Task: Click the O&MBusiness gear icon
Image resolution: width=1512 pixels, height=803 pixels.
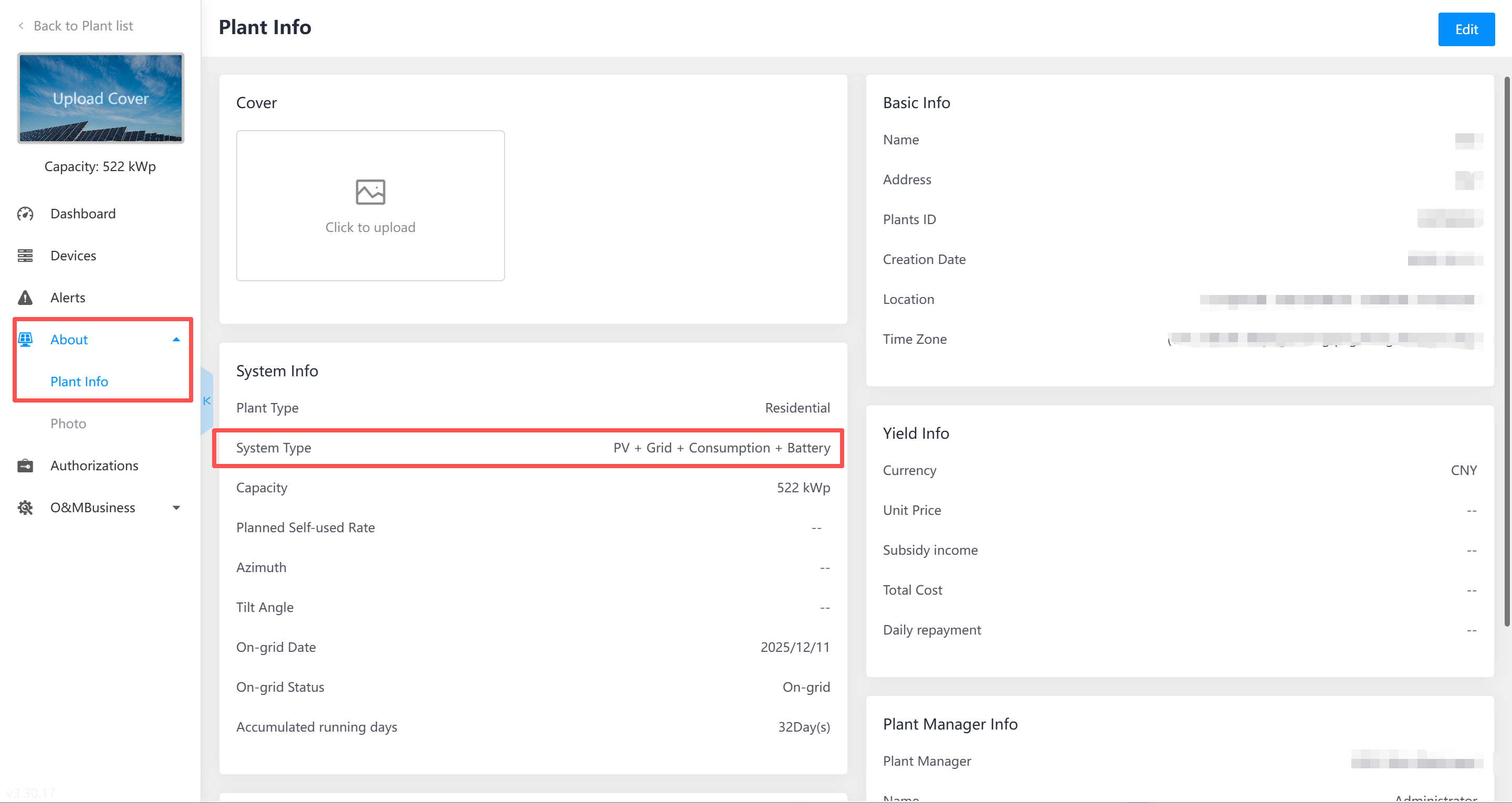Action: coord(25,507)
